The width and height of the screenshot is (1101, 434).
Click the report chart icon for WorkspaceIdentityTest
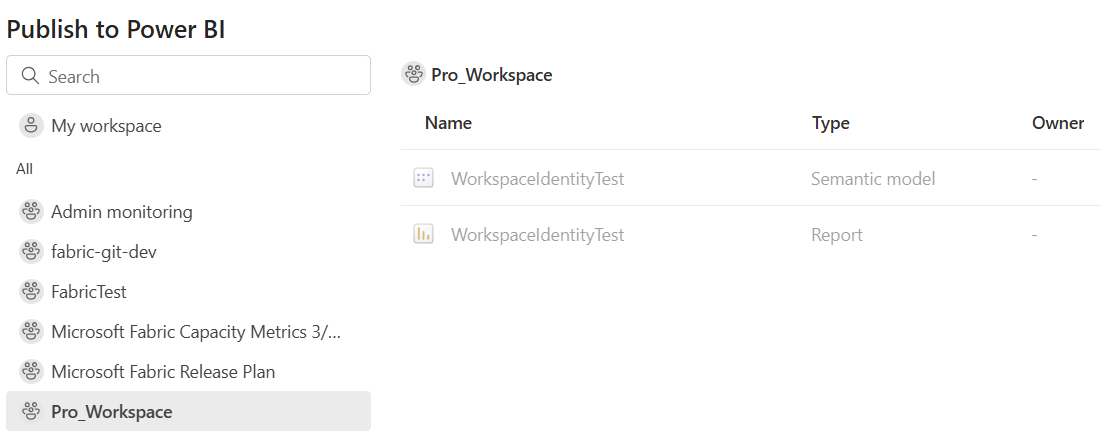coord(423,235)
